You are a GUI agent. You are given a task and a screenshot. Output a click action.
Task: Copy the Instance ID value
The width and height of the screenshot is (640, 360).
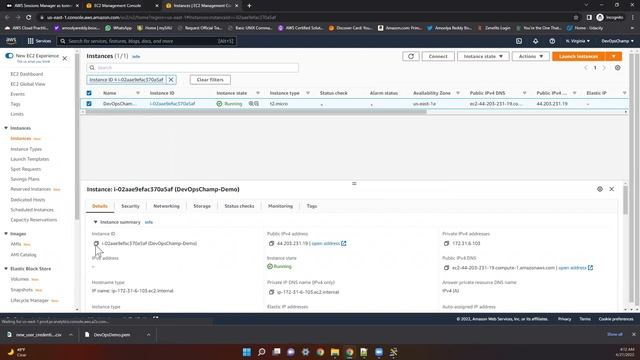point(96,243)
